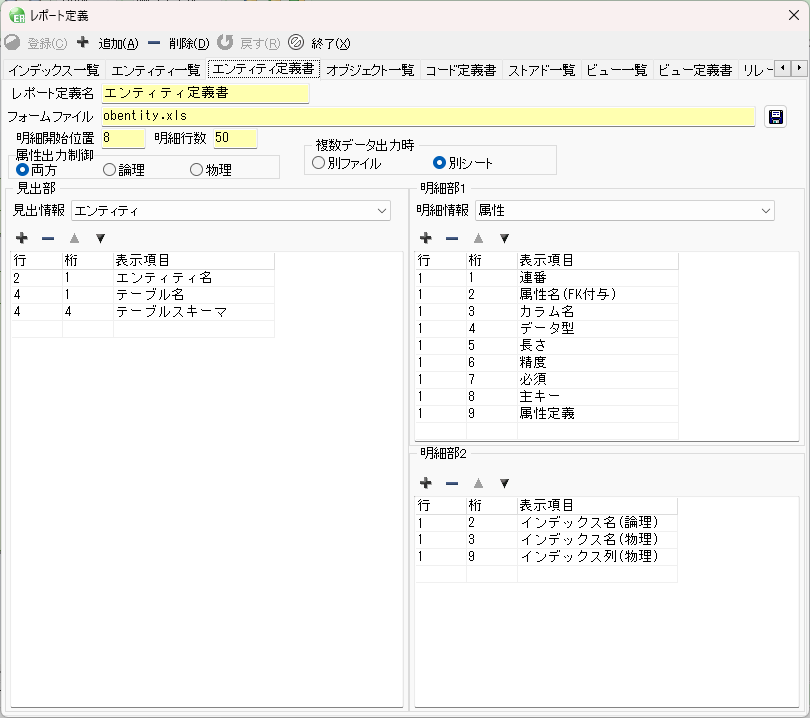Image resolution: width=810 pixels, height=718 pixels.
Task: Click the 追加(A) add button
Action: tap(107, 43)
